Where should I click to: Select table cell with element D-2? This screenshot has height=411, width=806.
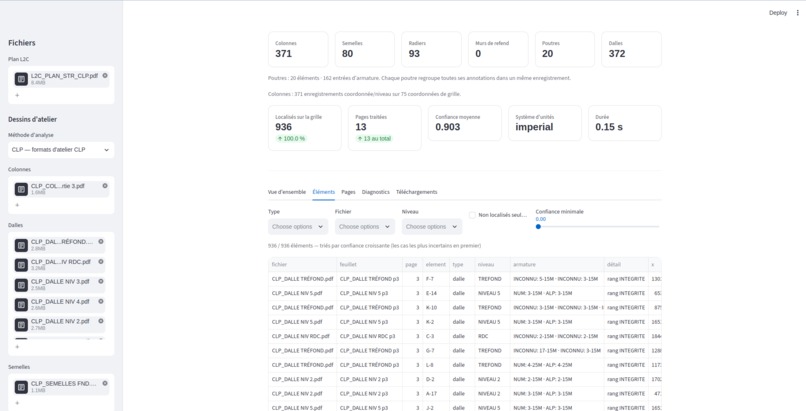click(436, 380)
